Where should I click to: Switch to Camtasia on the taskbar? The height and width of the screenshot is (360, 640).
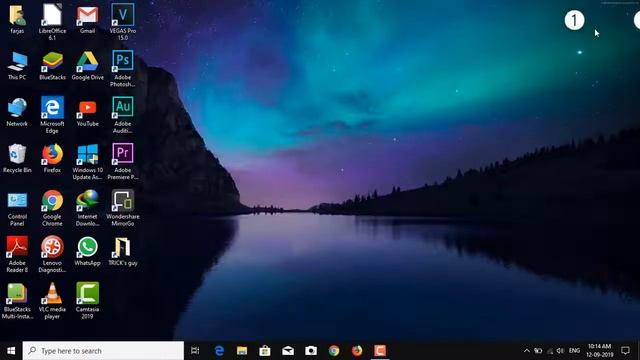click(380, 351)
